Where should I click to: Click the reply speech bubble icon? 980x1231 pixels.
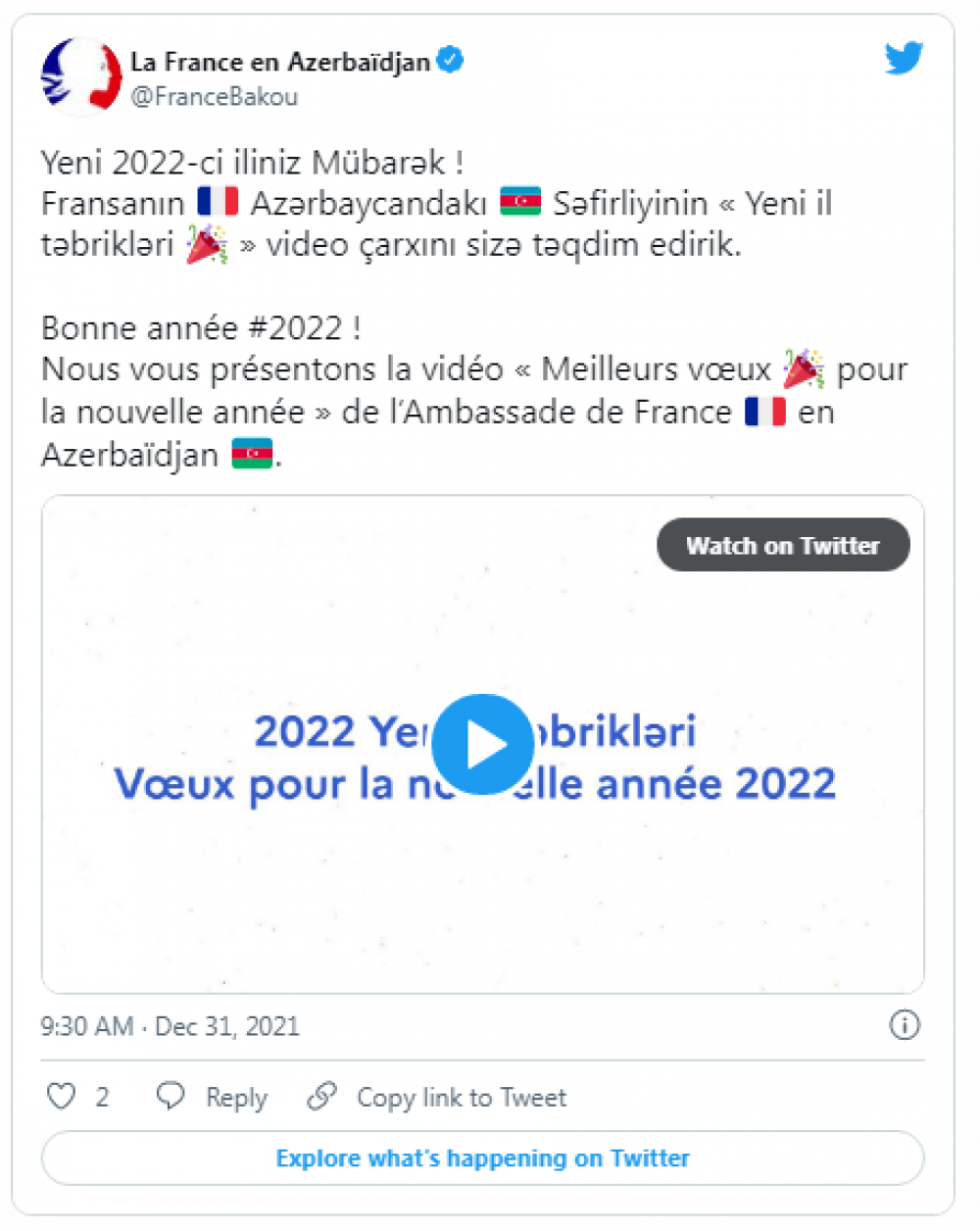click(171, 1096)
